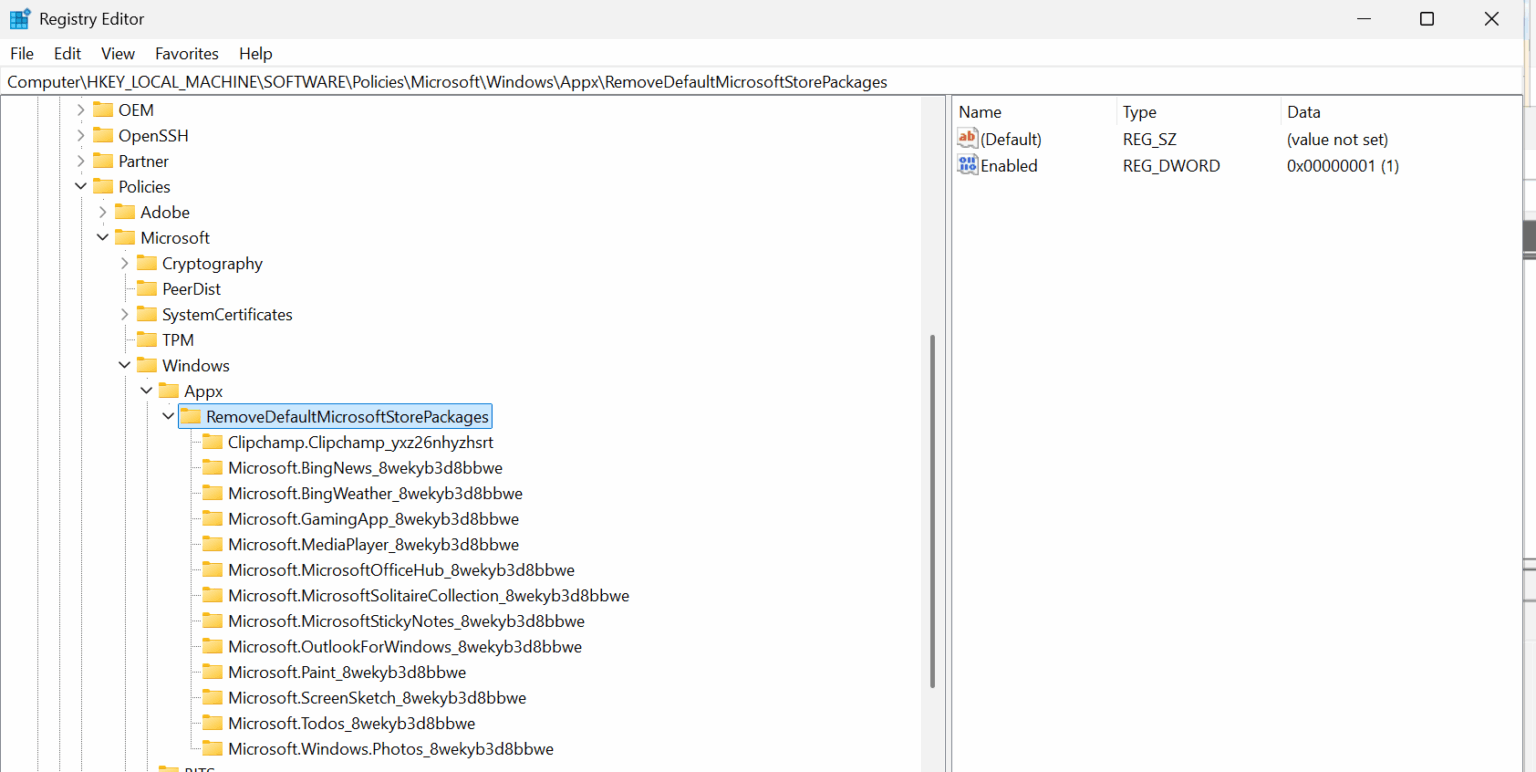Select the Microsoft.GamingApp_8wekyb3d8bbwe folder icon
1536x772 pixels.
pyautogui.click(x=212, y=518)
